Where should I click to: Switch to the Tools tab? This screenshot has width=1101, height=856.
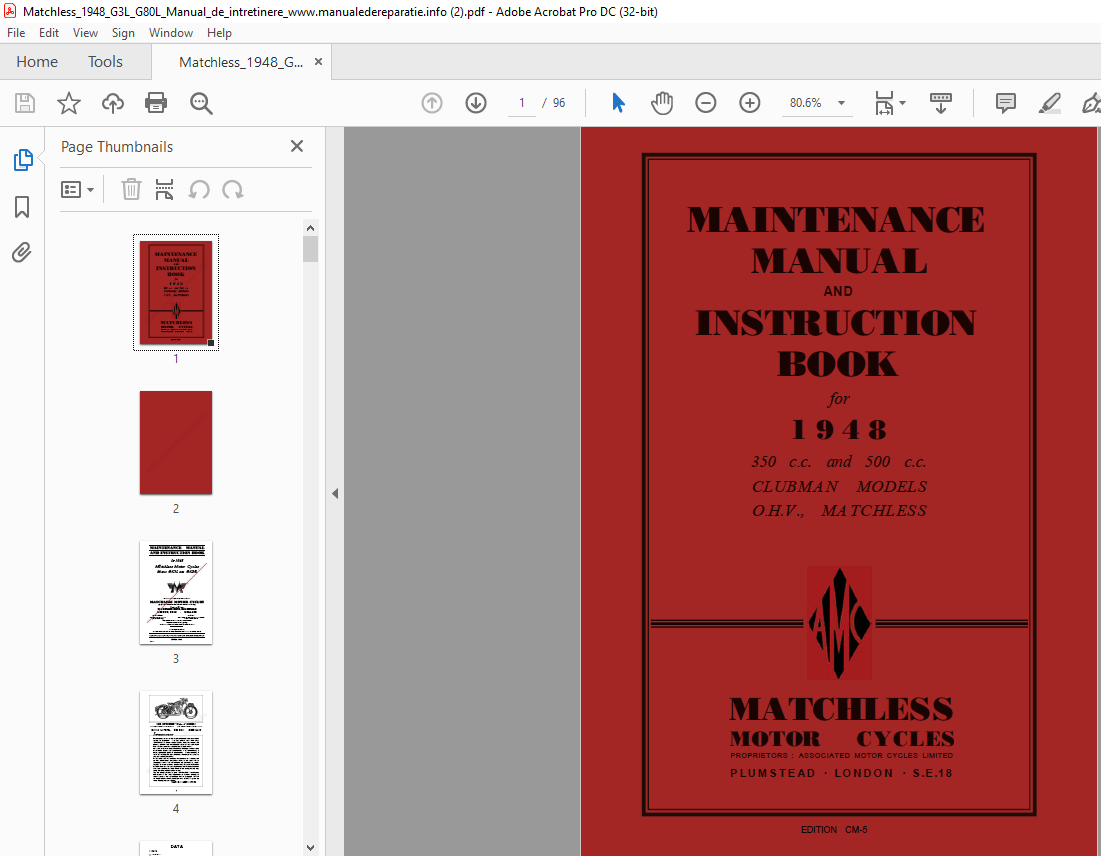(105, 62)
